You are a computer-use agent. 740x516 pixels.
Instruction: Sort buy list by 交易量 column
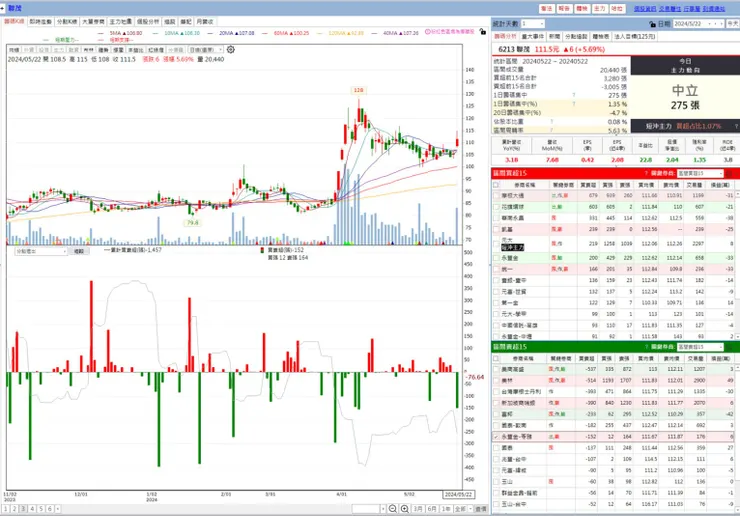coord(695,185)
